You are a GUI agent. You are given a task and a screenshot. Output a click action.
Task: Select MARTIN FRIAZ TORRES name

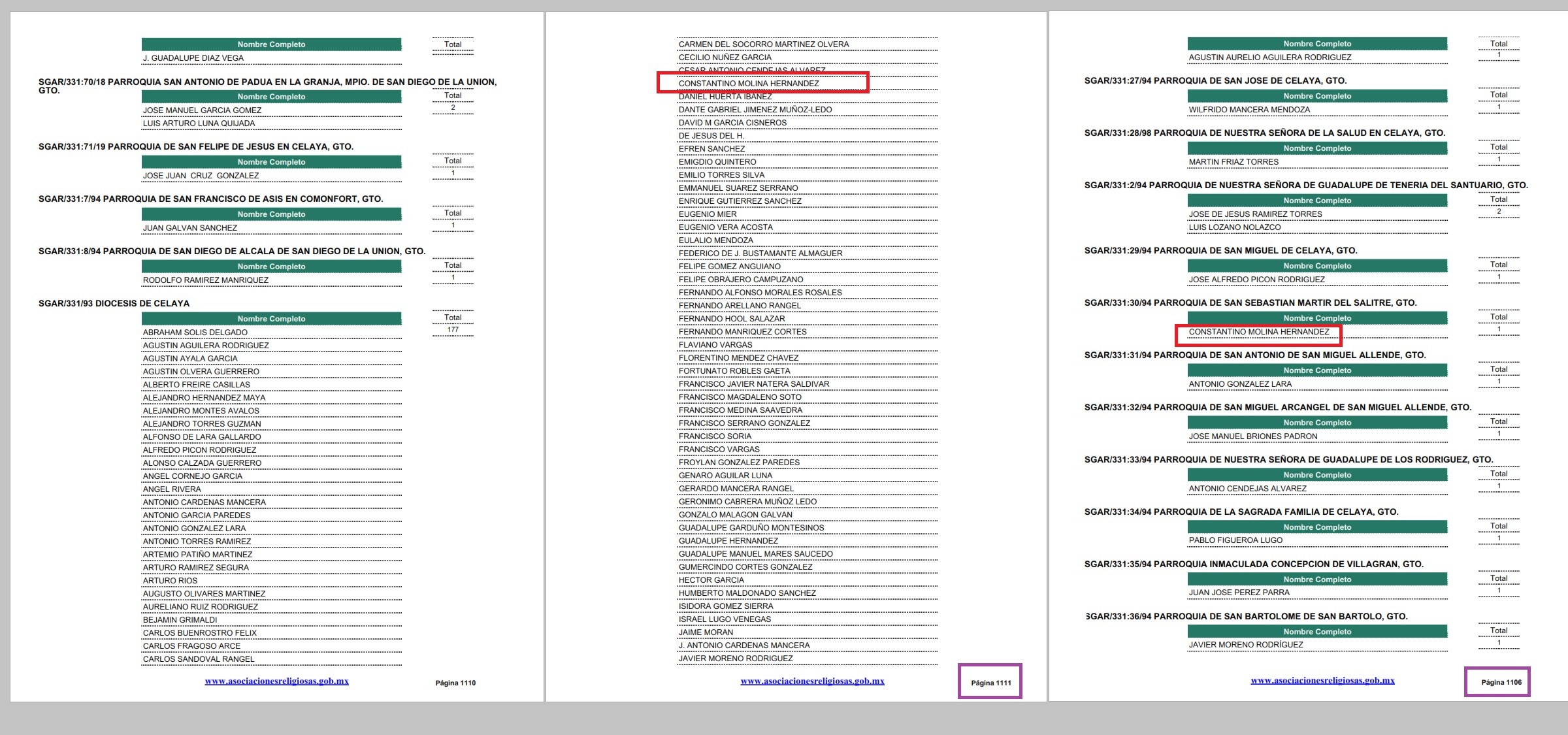(1233, 161)
